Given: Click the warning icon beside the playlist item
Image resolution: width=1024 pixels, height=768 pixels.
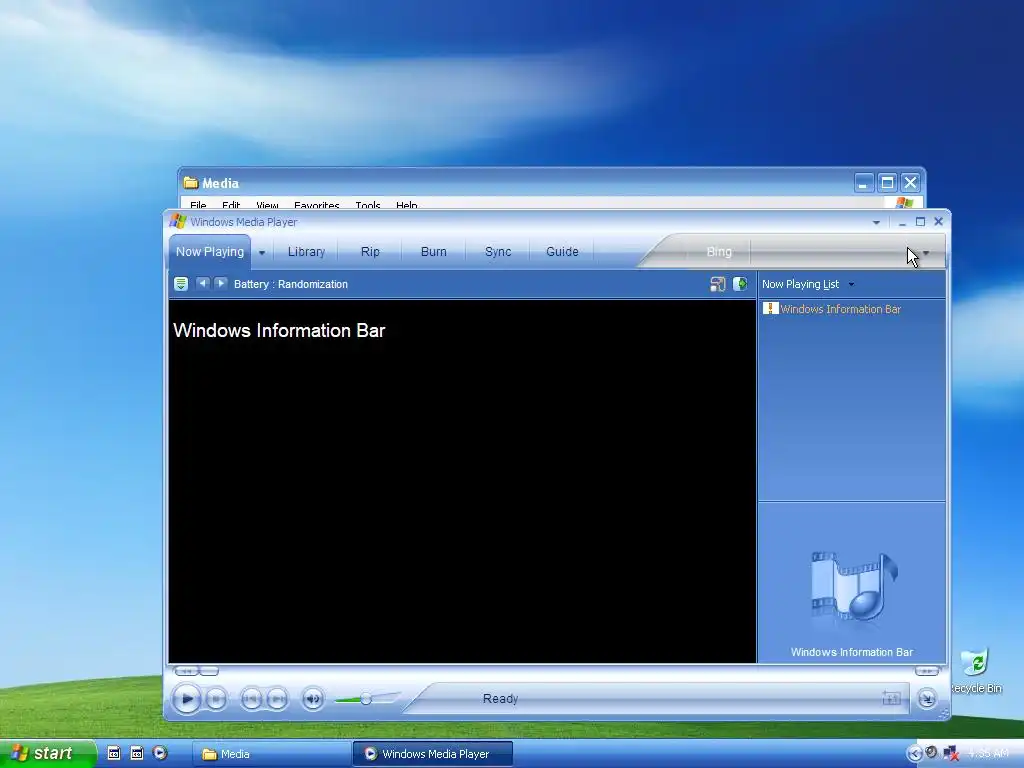Looking at the screenshot, I should point(770,308).
